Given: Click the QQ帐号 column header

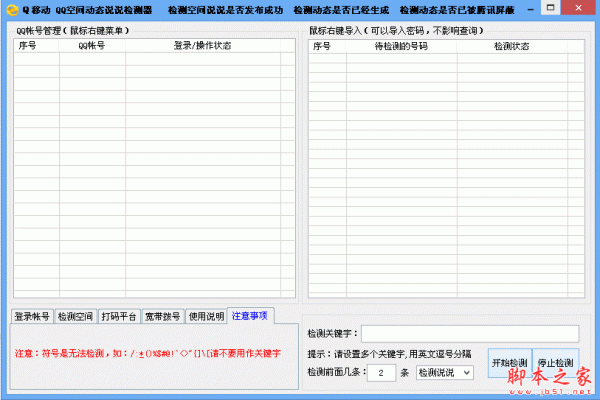Looking at the screenshot, I should point(92,46).
